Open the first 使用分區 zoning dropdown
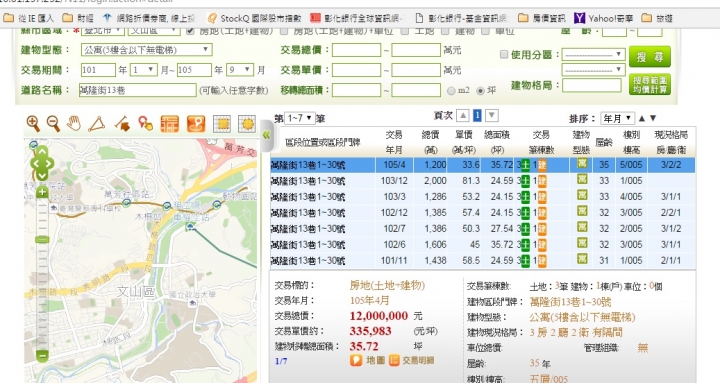The width and height of the screenshot is (720, 383). coord(593,55)
